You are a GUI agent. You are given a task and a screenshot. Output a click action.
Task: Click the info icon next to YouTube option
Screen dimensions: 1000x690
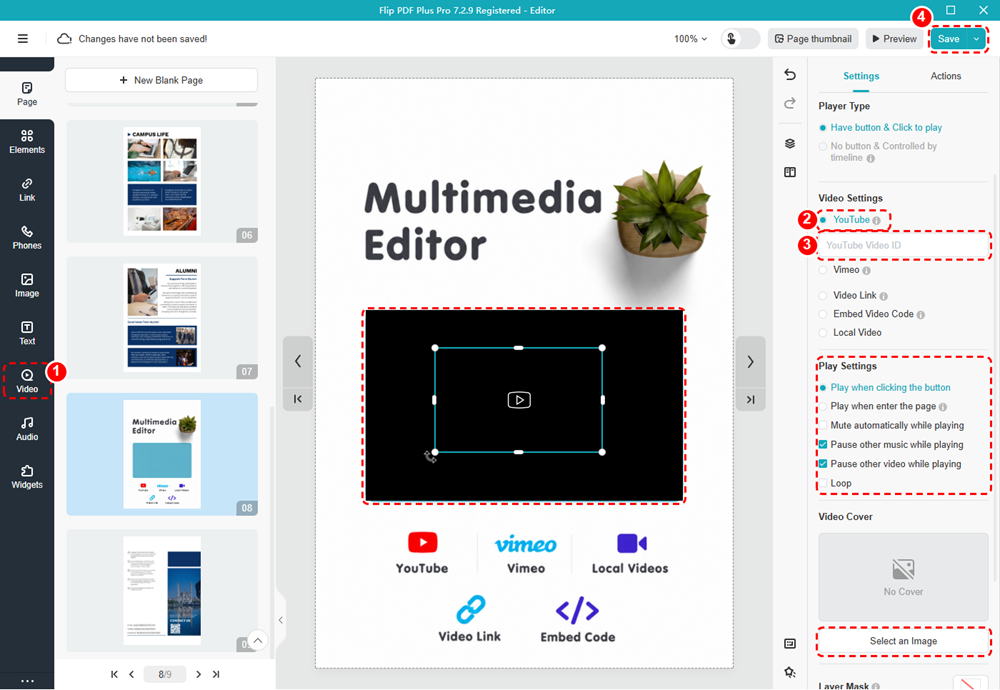876,221
